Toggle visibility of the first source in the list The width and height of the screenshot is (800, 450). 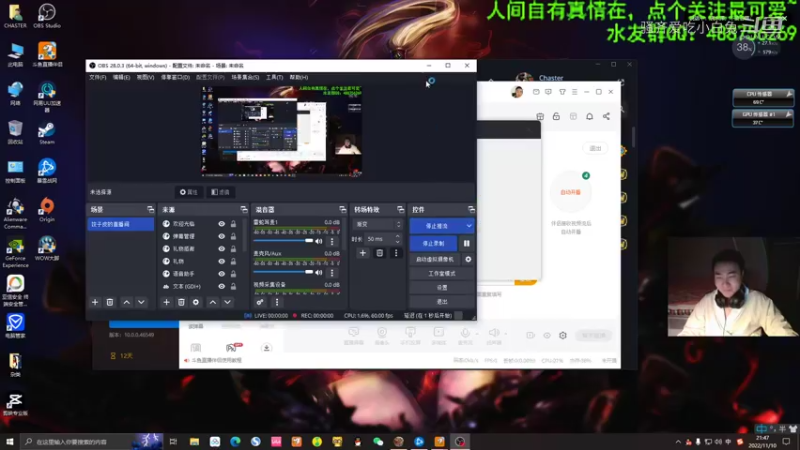[x=221, y=224]
